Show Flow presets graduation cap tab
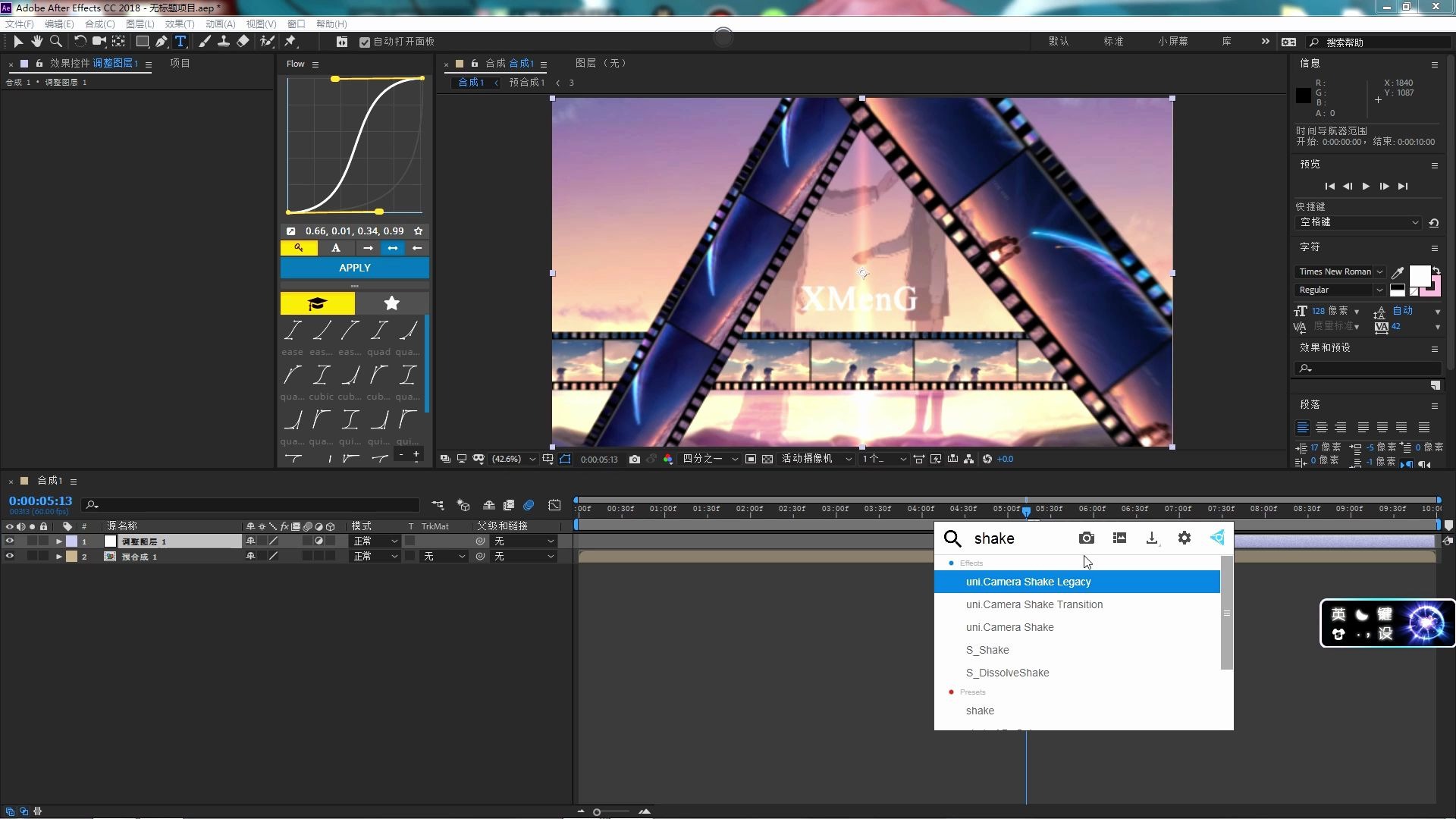This screenshot has width=1456, height=819. (x=317, y=303)
